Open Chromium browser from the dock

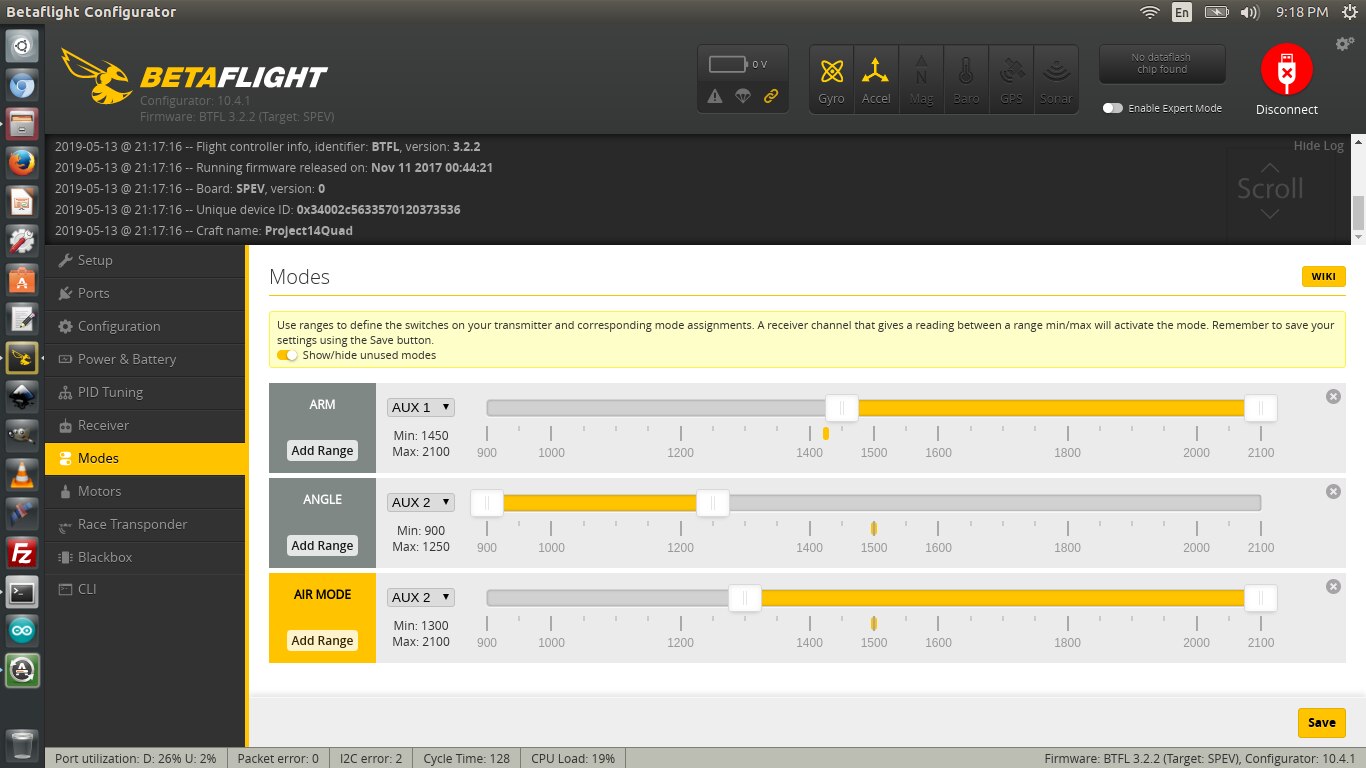coord(22,86)
